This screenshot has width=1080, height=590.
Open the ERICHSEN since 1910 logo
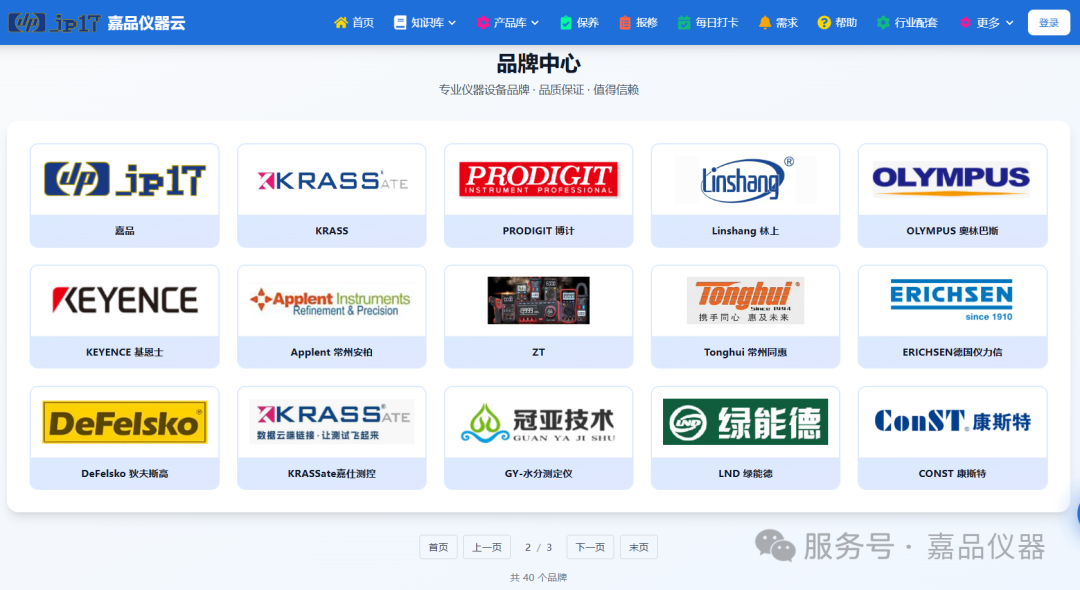tap(952, 300)
